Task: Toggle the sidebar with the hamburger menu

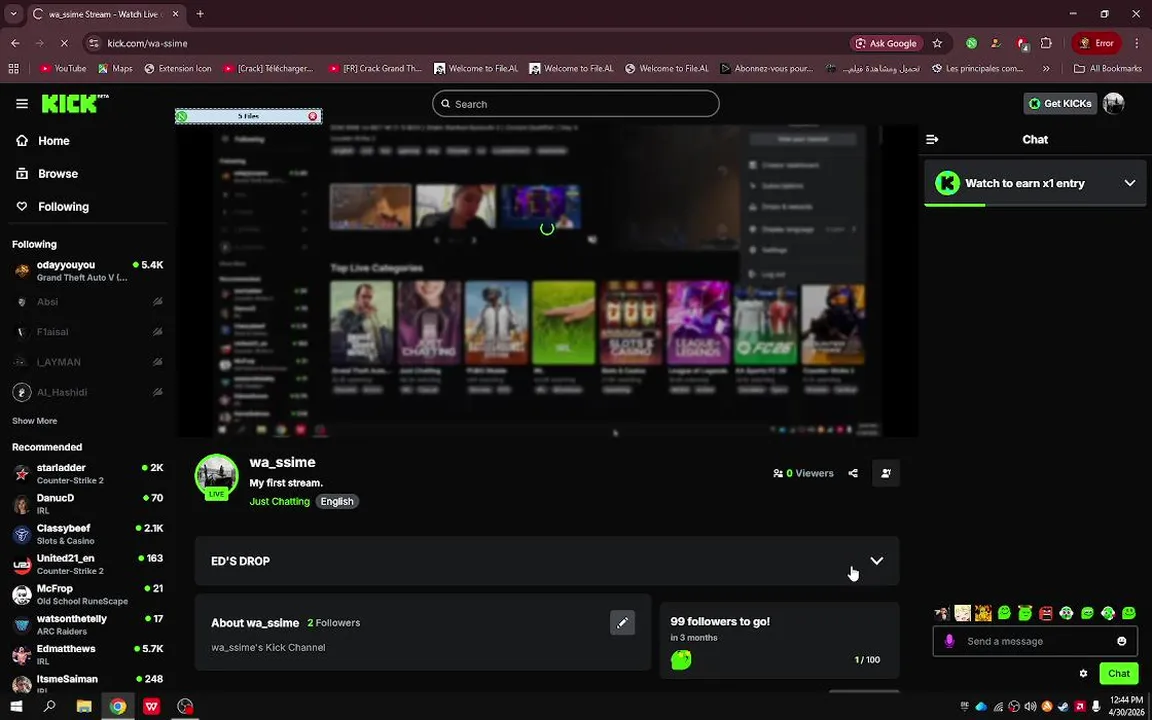Action: (22, 104)
